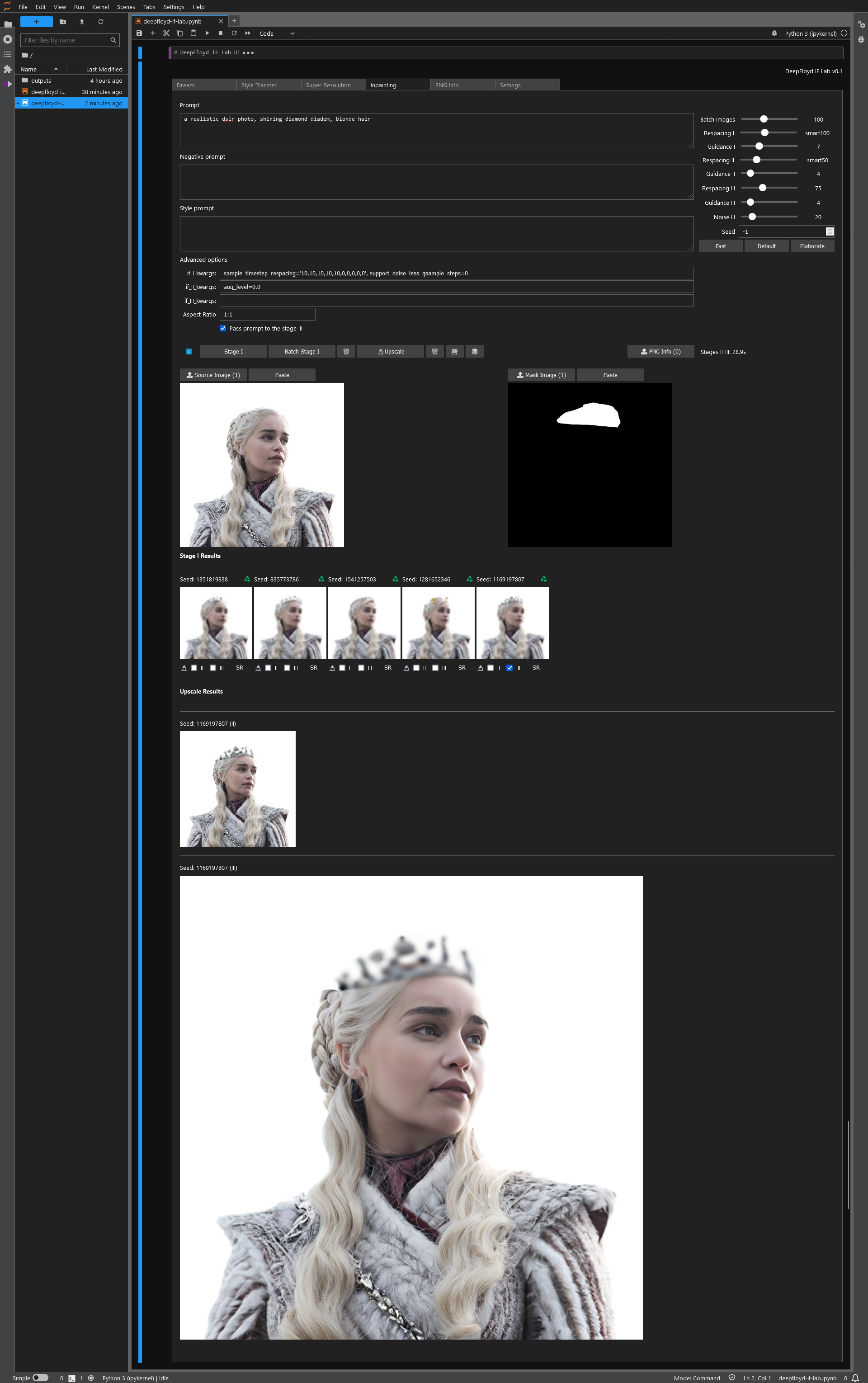Viewport: 868px width, 1383px height.
Task: Click the upscale icon under seed 835773786 result
Action: pos(258,668)
